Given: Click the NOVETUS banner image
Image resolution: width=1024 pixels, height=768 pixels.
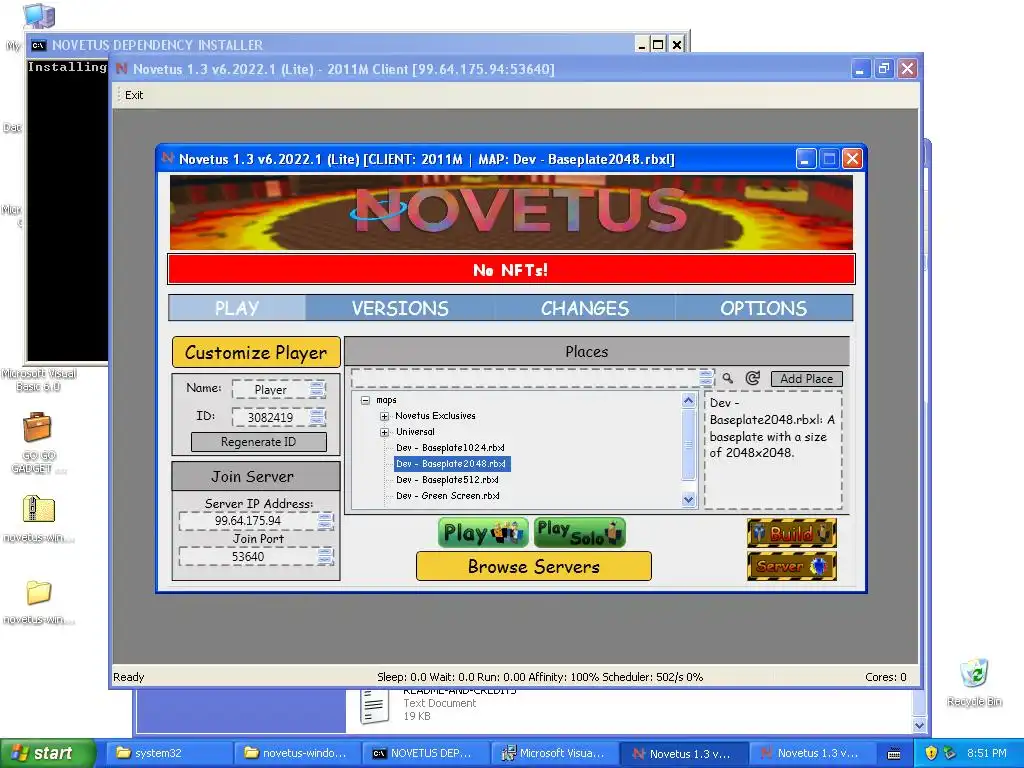Looking at the screenshot, I should tap(511, 212).
